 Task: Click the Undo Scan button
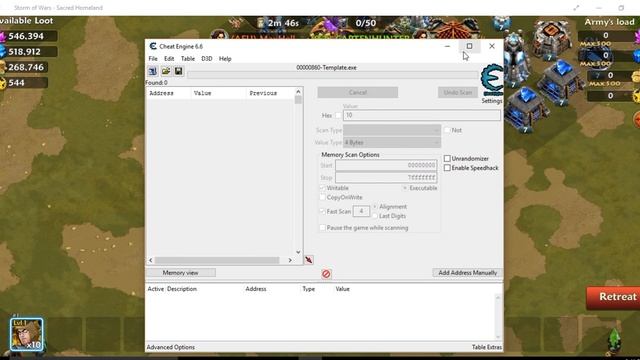[458, 92]
